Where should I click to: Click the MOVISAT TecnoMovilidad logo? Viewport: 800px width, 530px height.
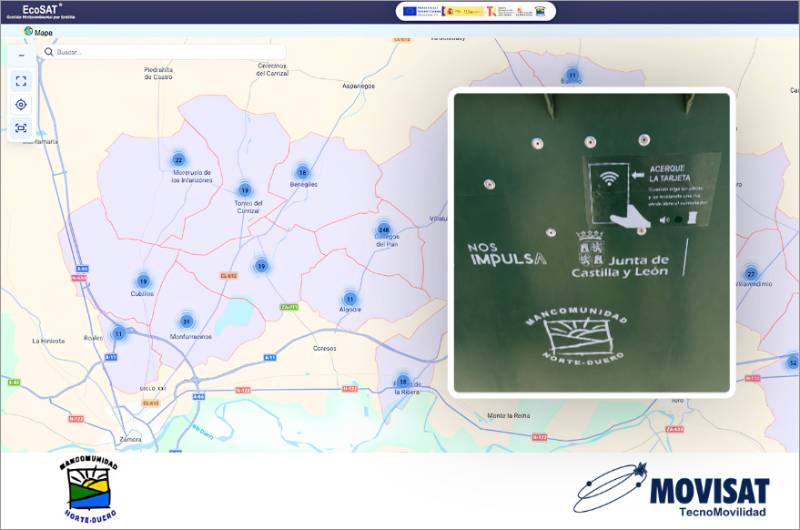(x=672, y=490)
